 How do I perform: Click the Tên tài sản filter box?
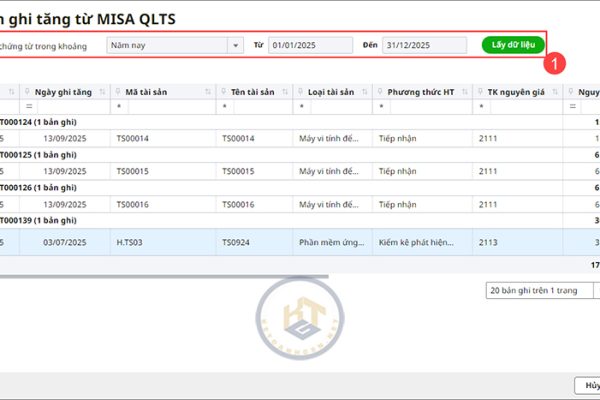pyautogui.click(x=260, y=106)
